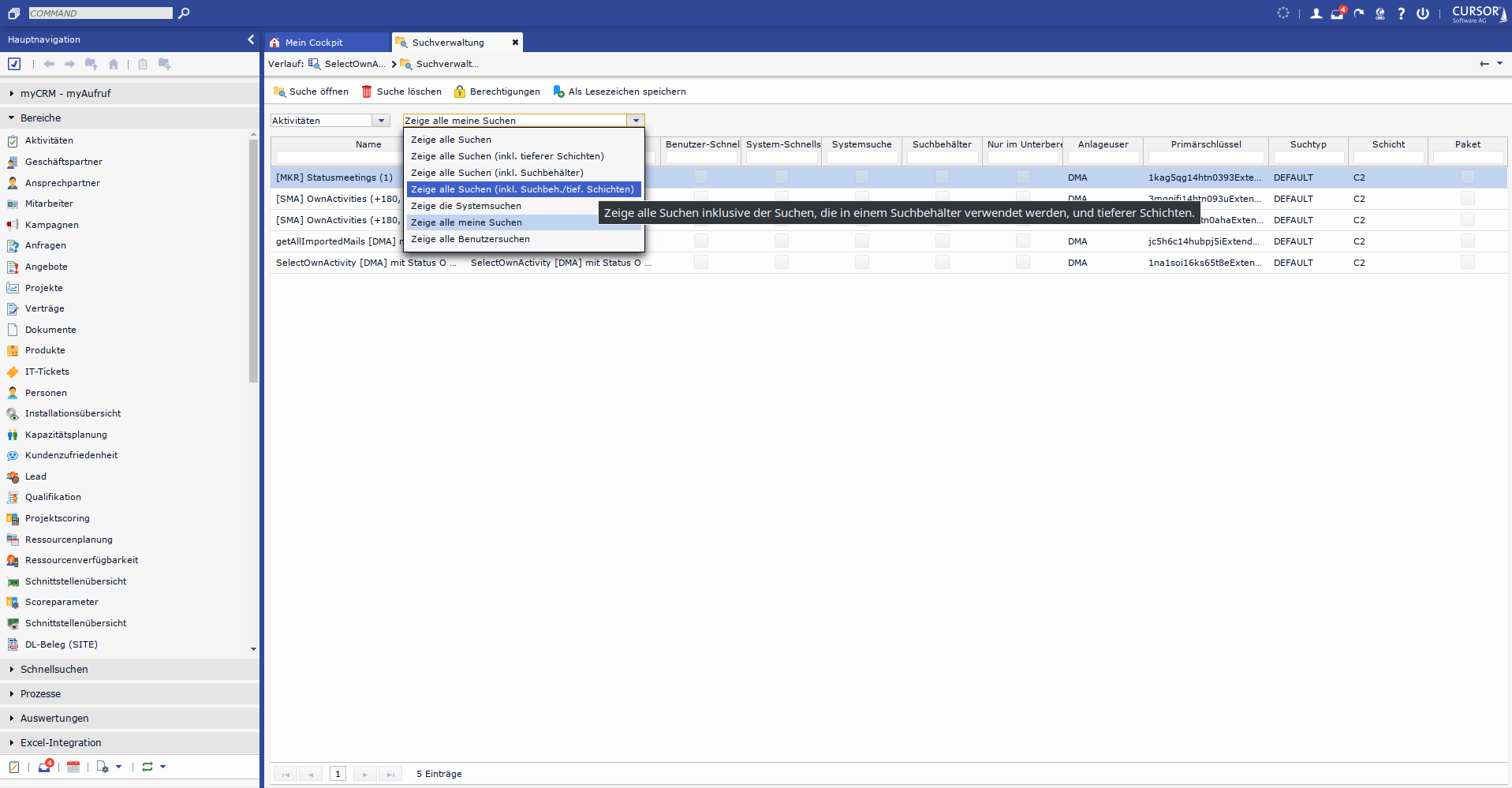Click the user profile icon in header
Screen dimensions: 1512x788
pos(1316,13)
